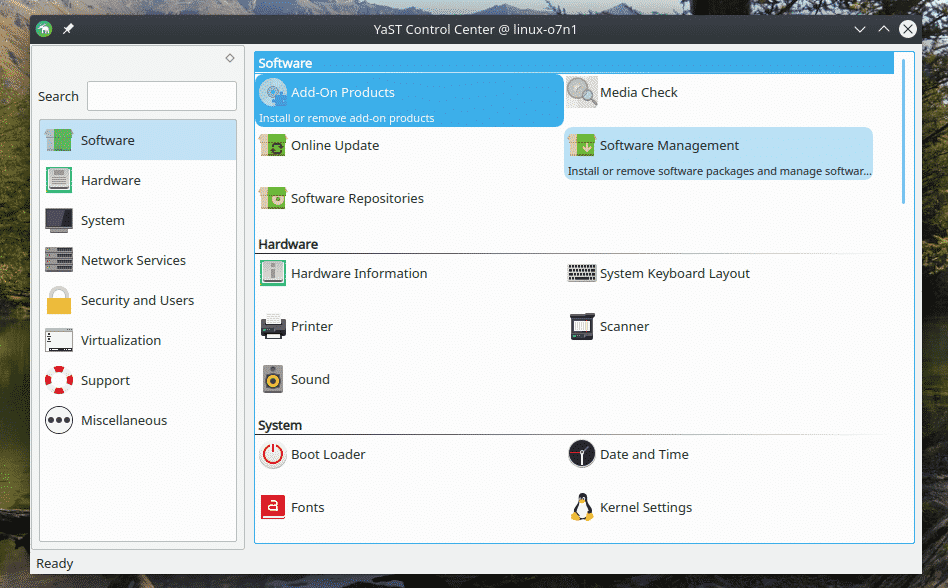
Task: Open Hardware Information icon
Action: (x=273, y=273)
